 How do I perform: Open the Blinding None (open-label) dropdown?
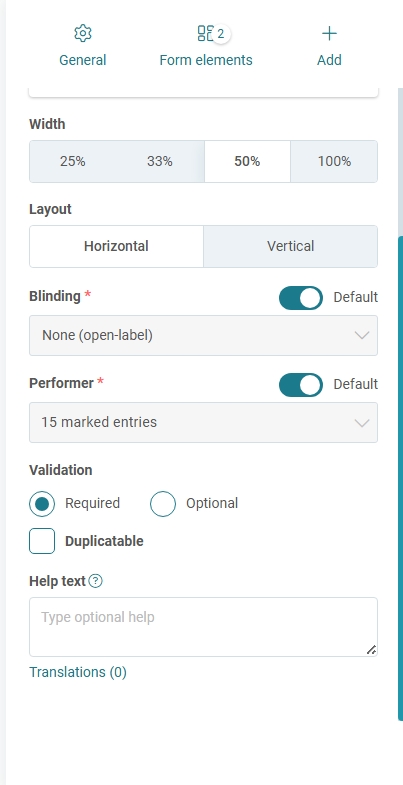tap(203, 335)
